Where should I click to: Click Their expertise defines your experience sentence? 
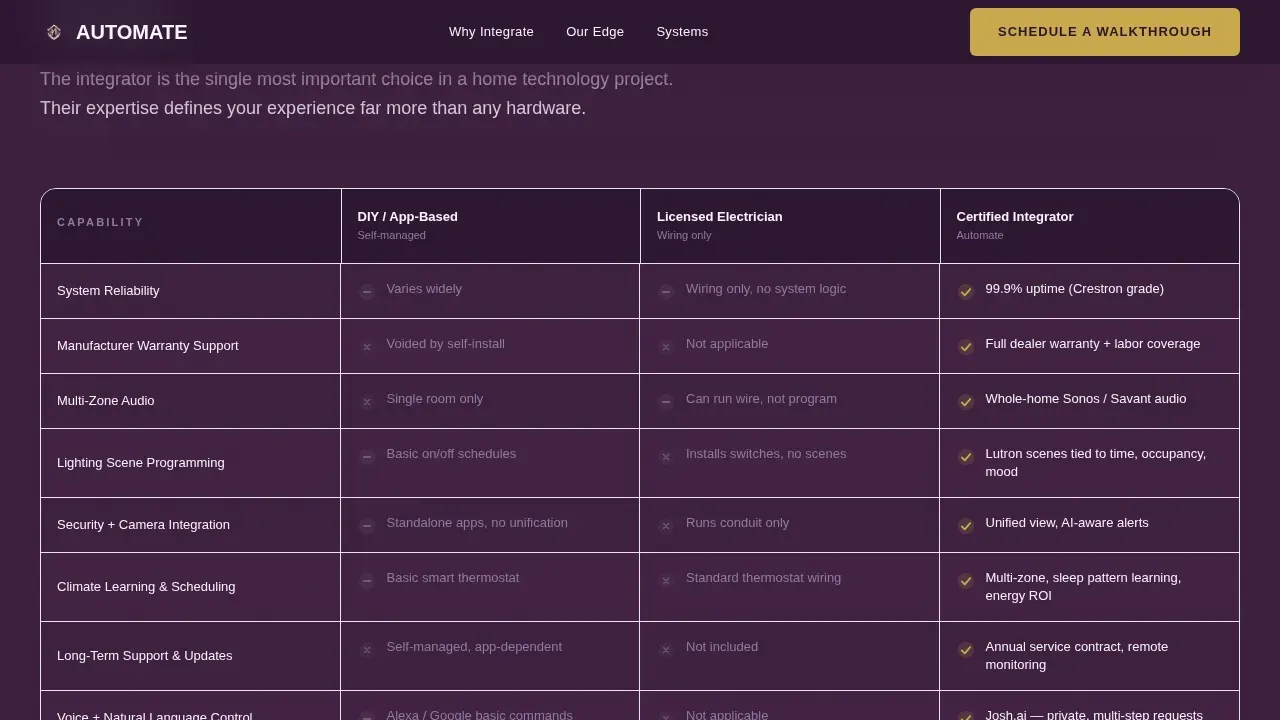[x=313, y=108]
